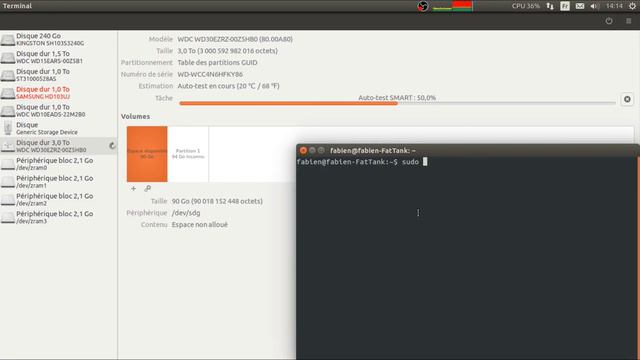Click the Kingston SSD drive icon
Screen dimensions: 640x360
pyautogui.click(x=8, y=40)
